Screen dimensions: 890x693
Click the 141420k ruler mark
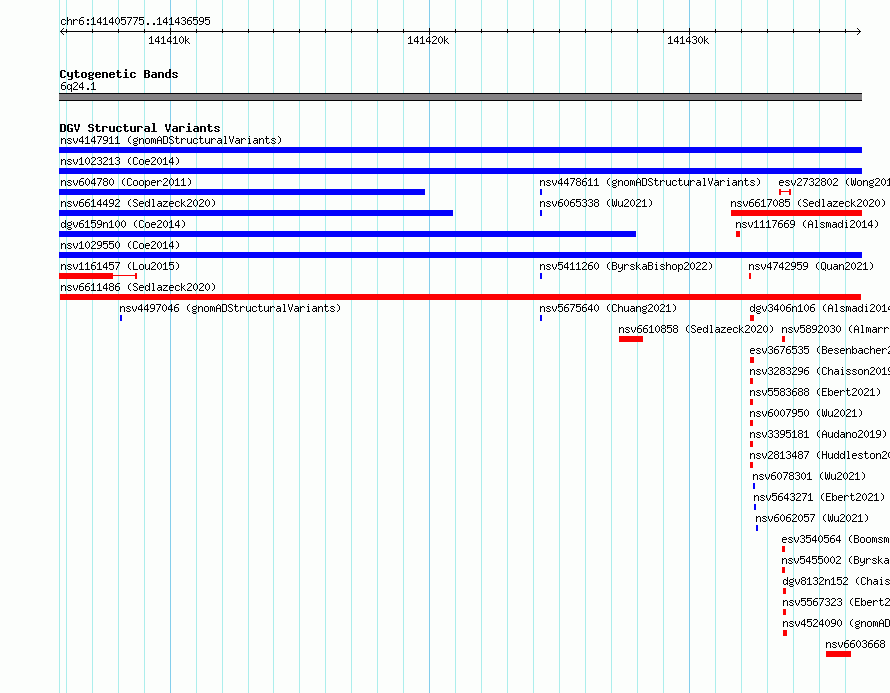point(428,40)
